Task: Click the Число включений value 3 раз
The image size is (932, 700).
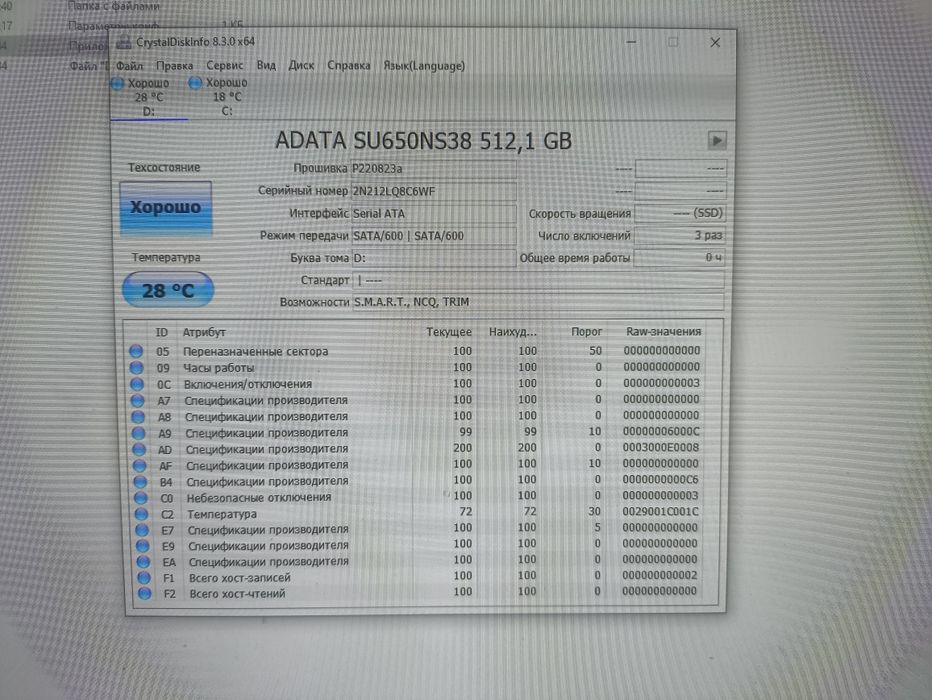Action: pyautogui.click(x=679, y=235)
